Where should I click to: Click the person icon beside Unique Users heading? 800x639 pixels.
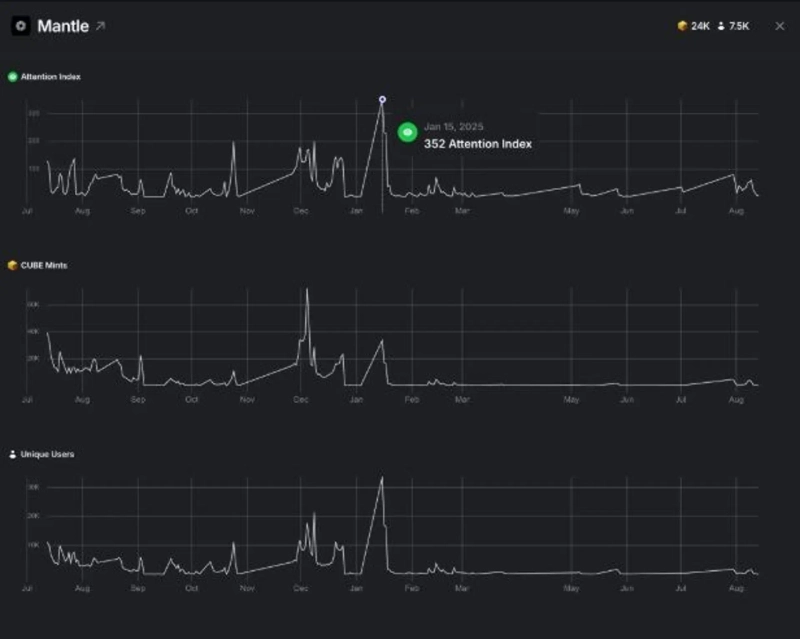(13, 454)
